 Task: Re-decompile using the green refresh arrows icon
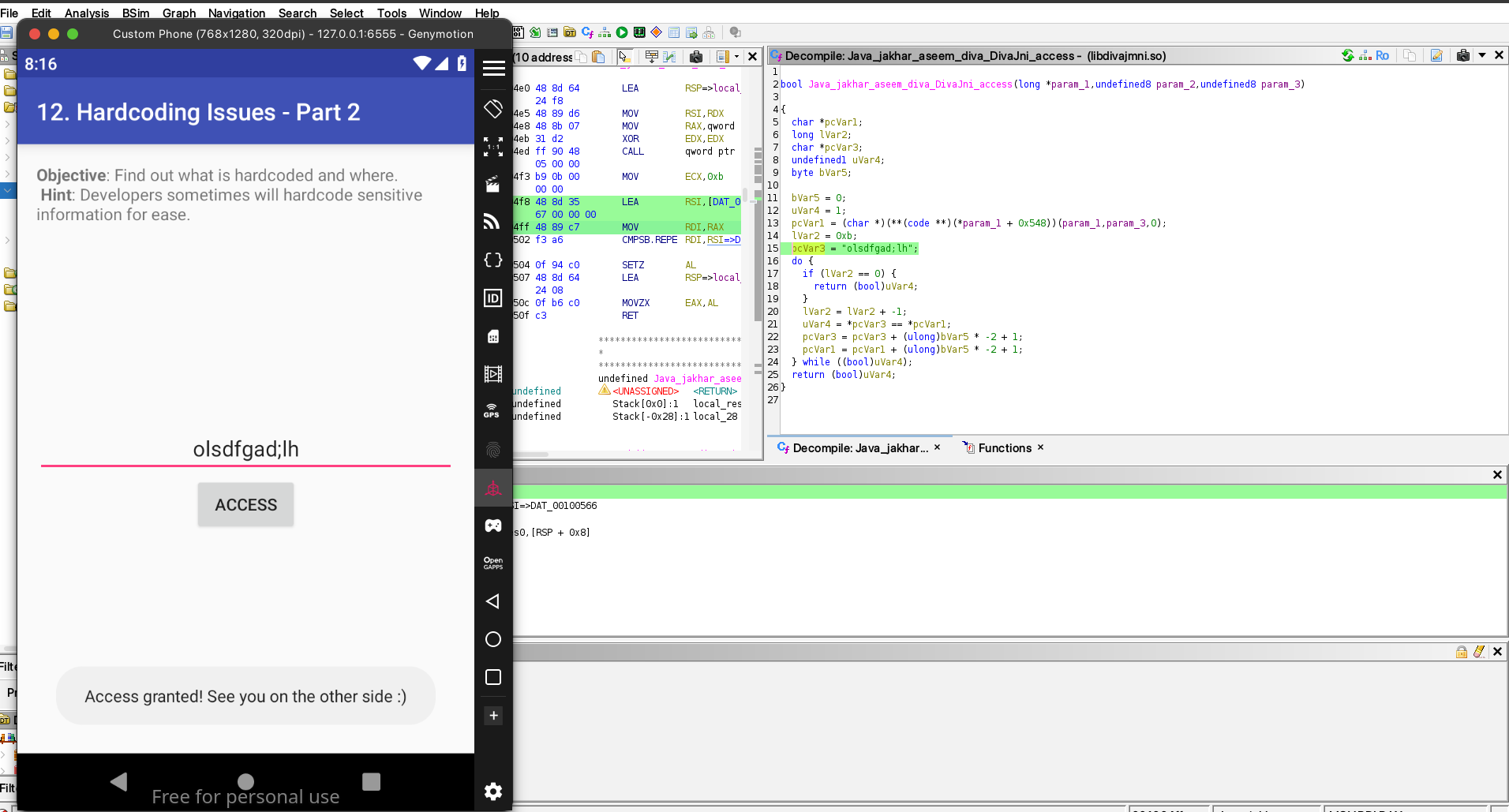(x=1347, y=55)
